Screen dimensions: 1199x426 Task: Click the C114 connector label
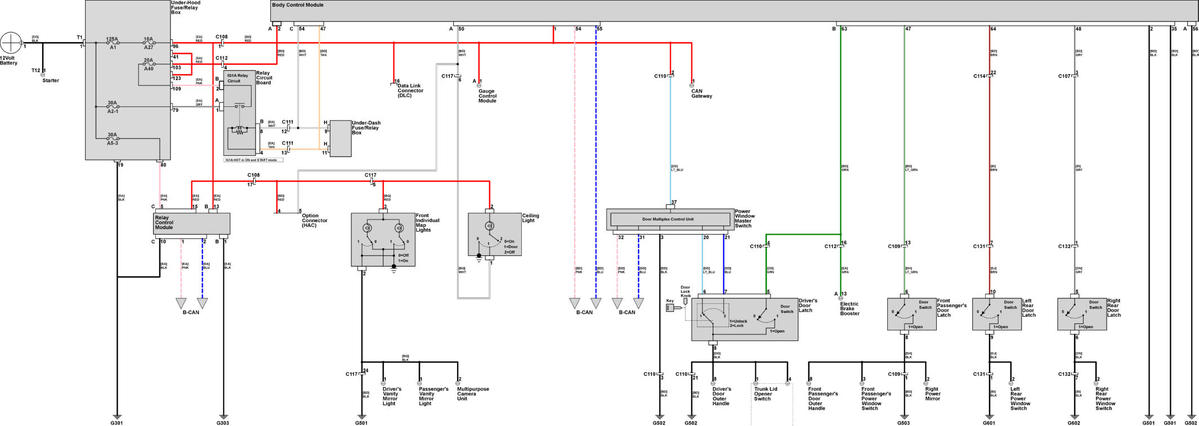click(980, 76)
